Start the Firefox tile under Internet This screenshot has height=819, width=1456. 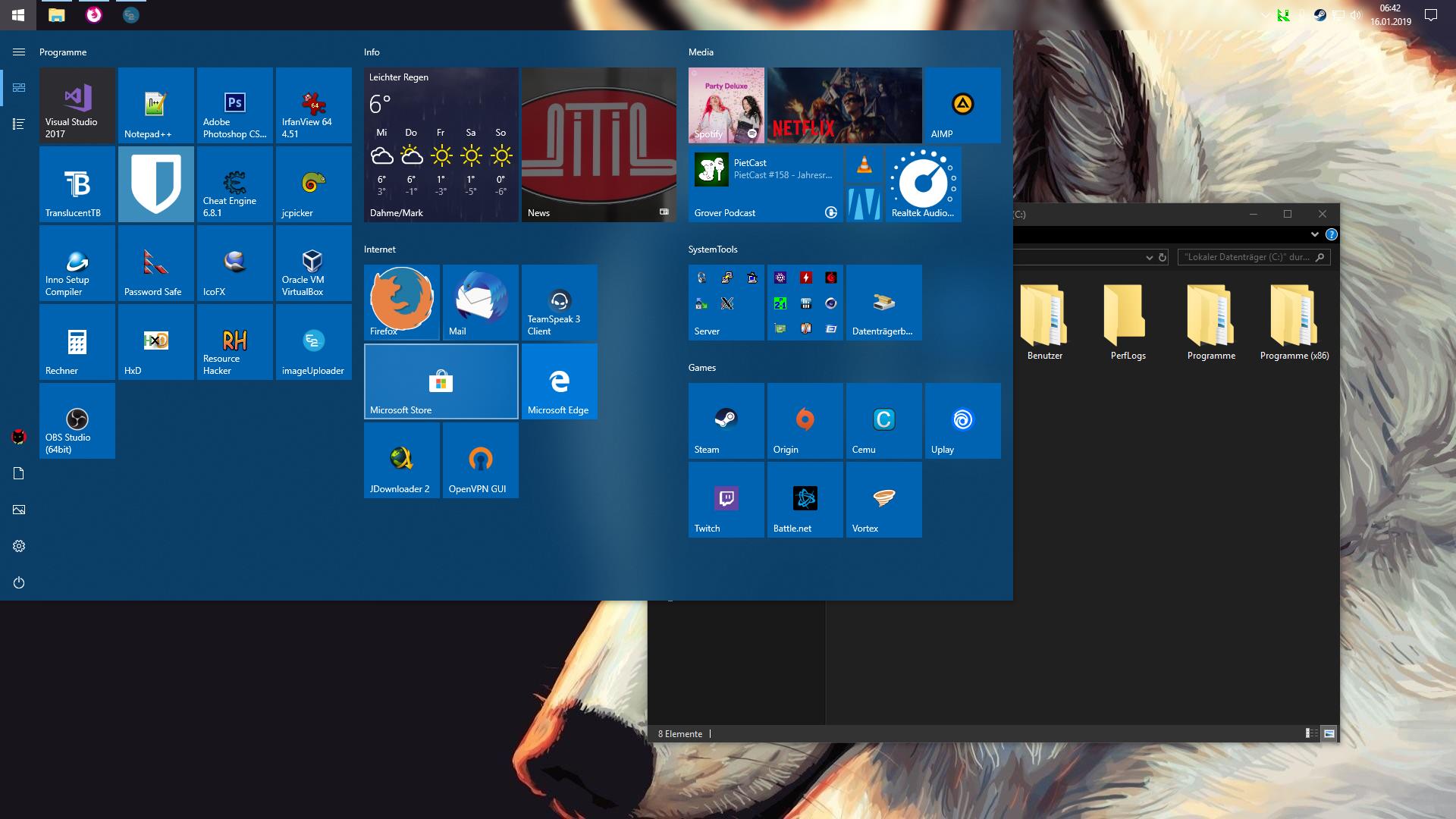402,303
